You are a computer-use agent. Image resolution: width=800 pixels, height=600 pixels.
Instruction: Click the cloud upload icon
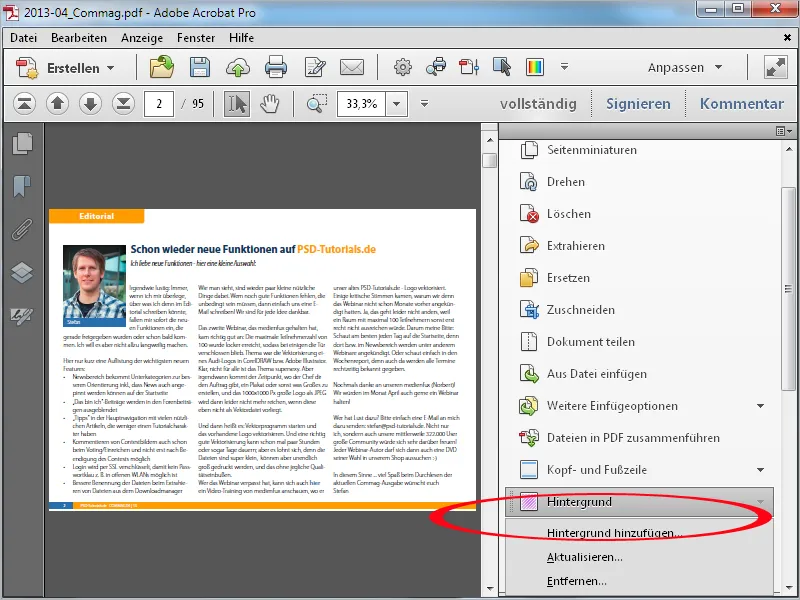click(238, 68)
